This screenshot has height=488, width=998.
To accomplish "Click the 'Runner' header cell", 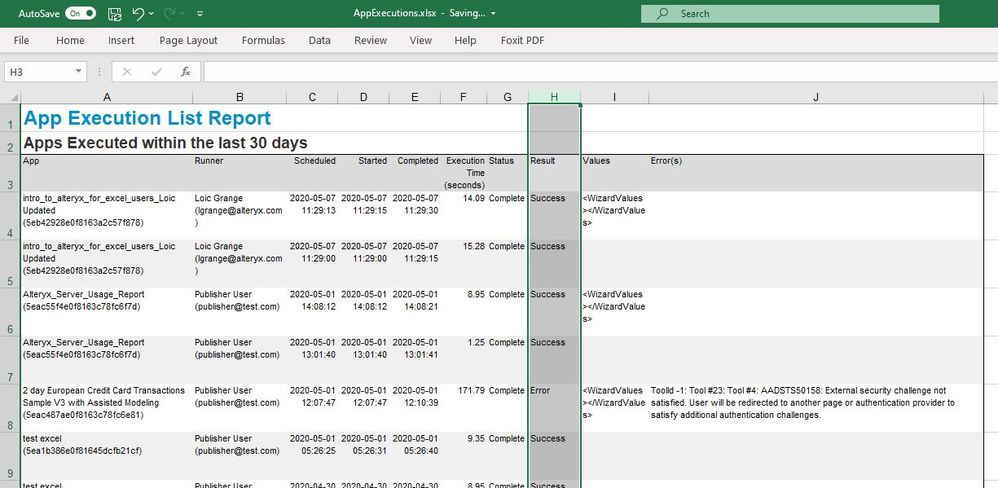I will pos(240,172).
